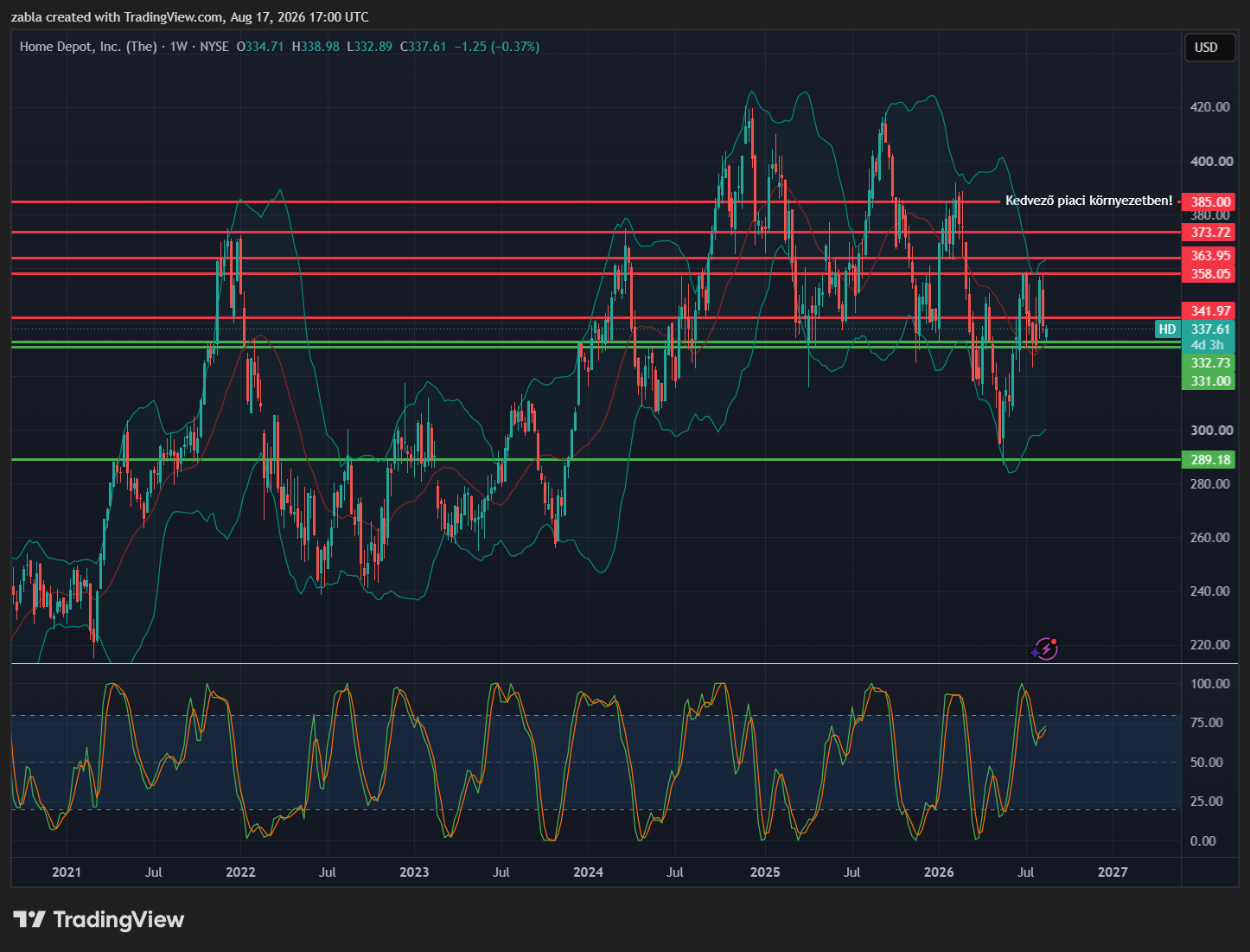Click the current price label 337.61
Viewport: 1250px width, 952px height.
click(1209, 329)
